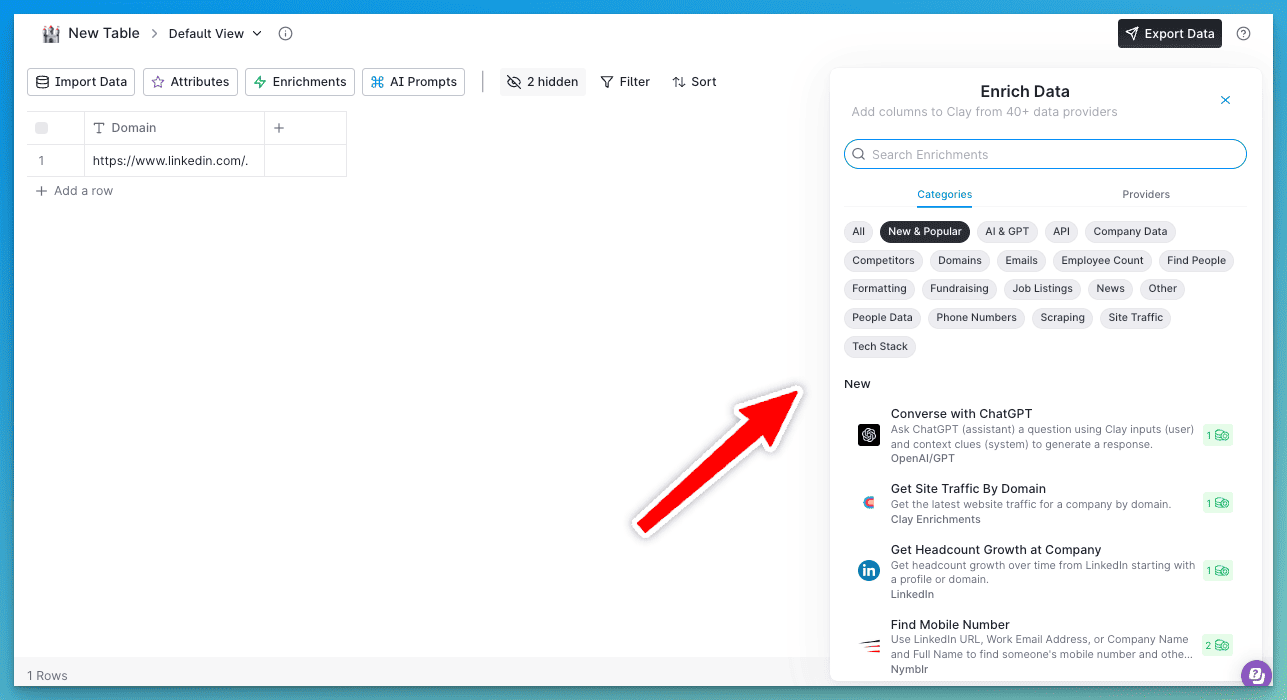Close the Enrich Data panel

tap(1225, 100)
